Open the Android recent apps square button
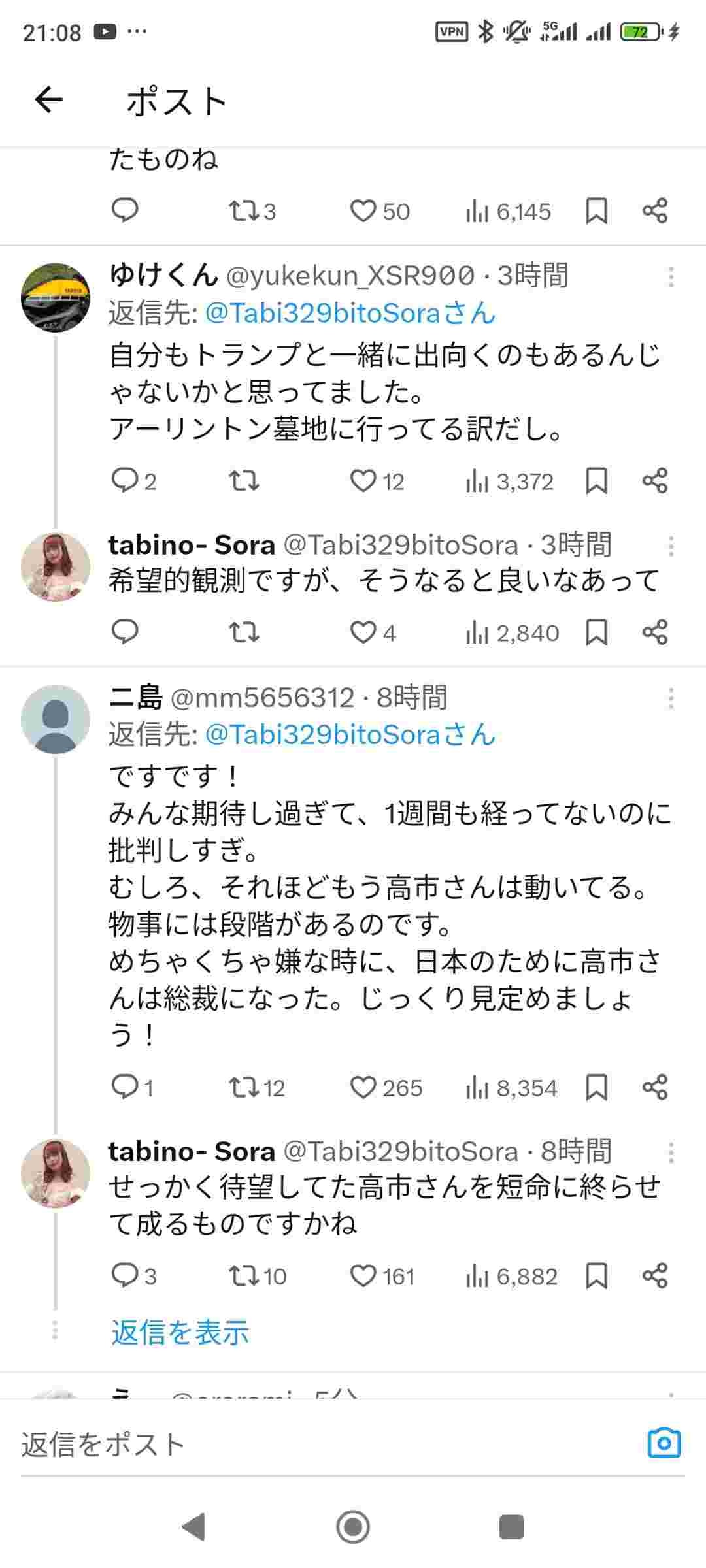Image resolution: width=706 pixels, height=1568 pixels. coord(511,1527)
